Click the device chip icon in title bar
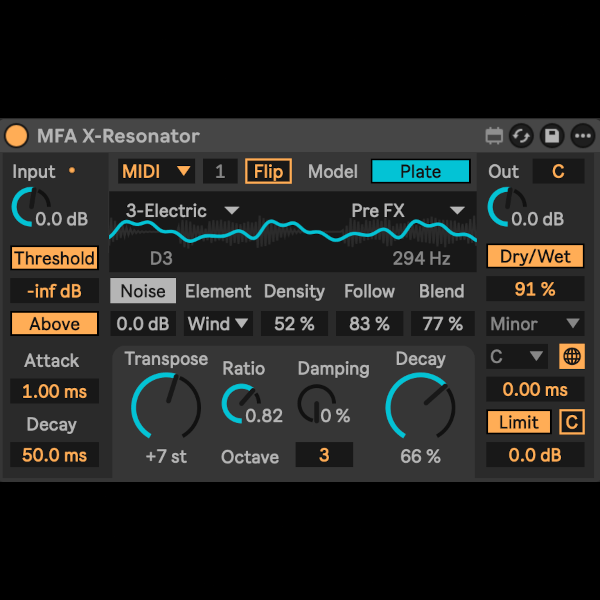 pos(494,136)
